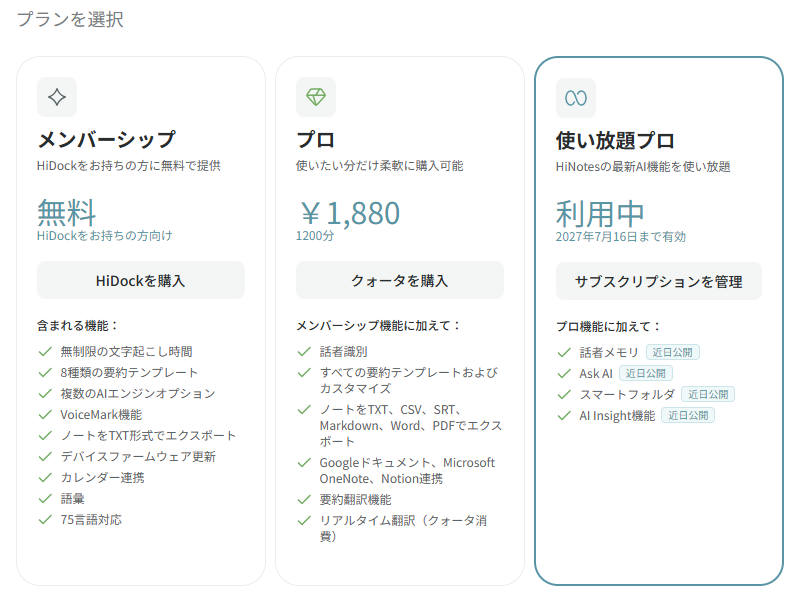This screenshot has height=592, width=792.
Task: Click the 近日公開 badge next to 話者メモリ
Action: pyautogui.click(x=673, y=352)
